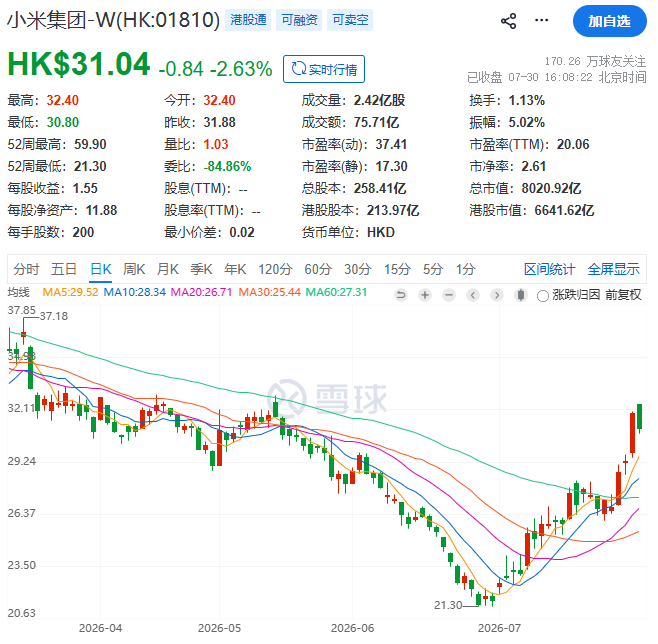Switch to 五日 chart tab
658x644 pixels.
[63, 269]
